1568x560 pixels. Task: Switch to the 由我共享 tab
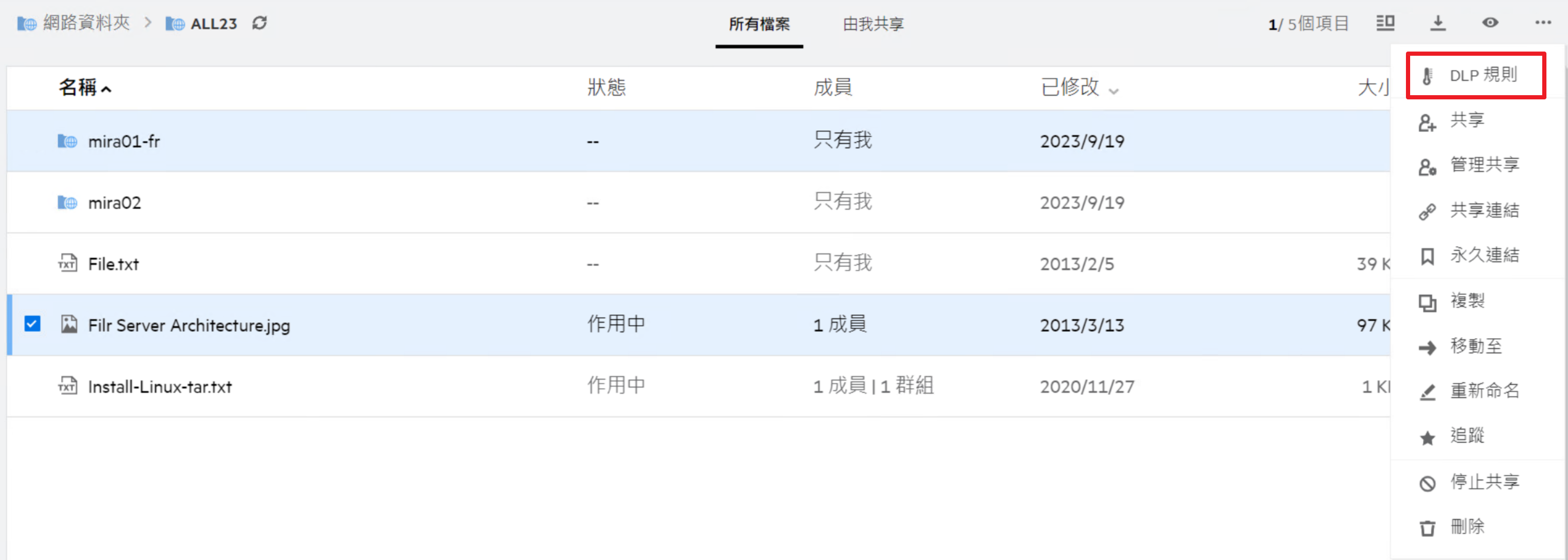coord(873,24)
